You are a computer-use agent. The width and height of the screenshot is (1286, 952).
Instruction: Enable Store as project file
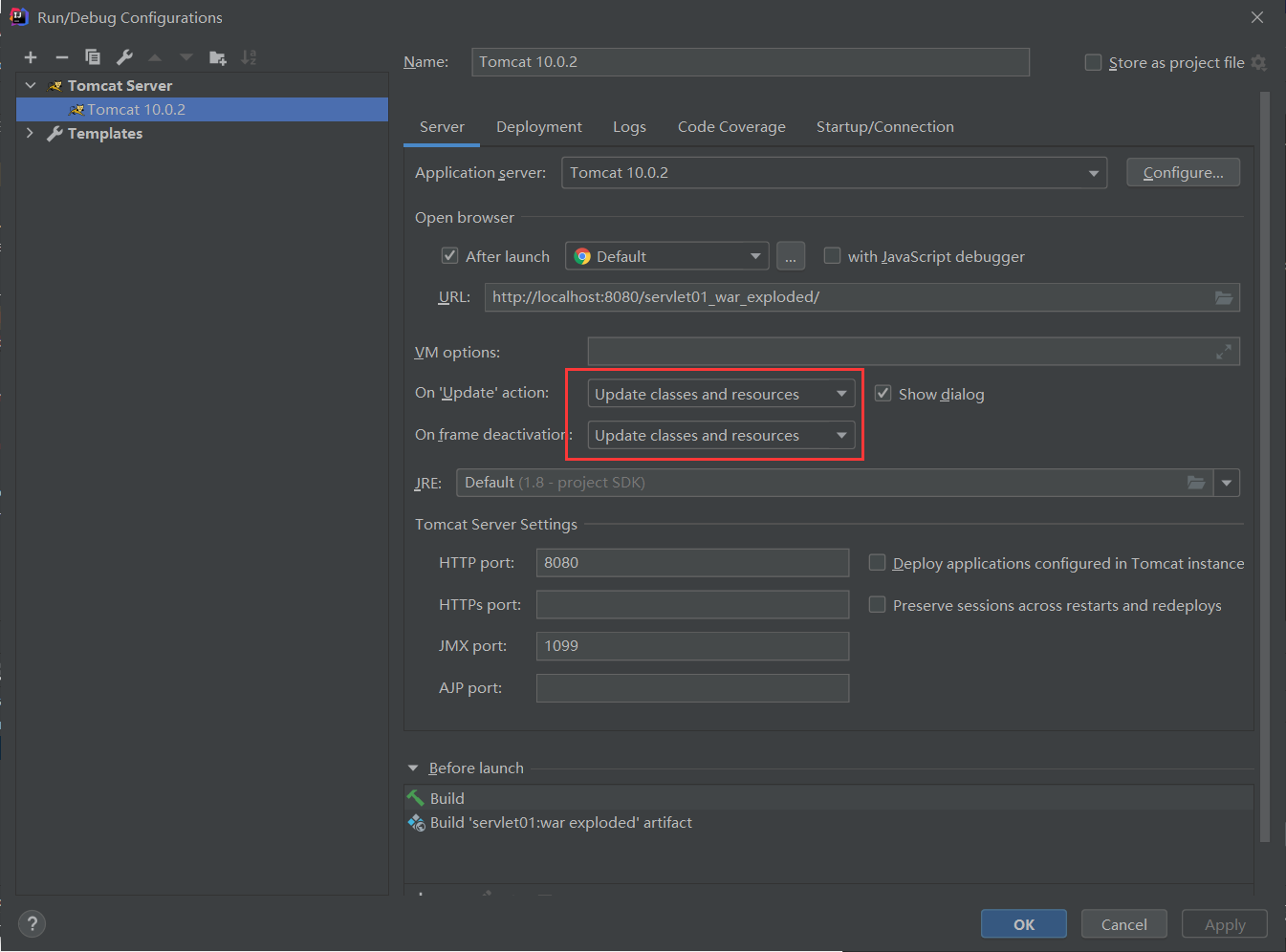click(1093, 62)
